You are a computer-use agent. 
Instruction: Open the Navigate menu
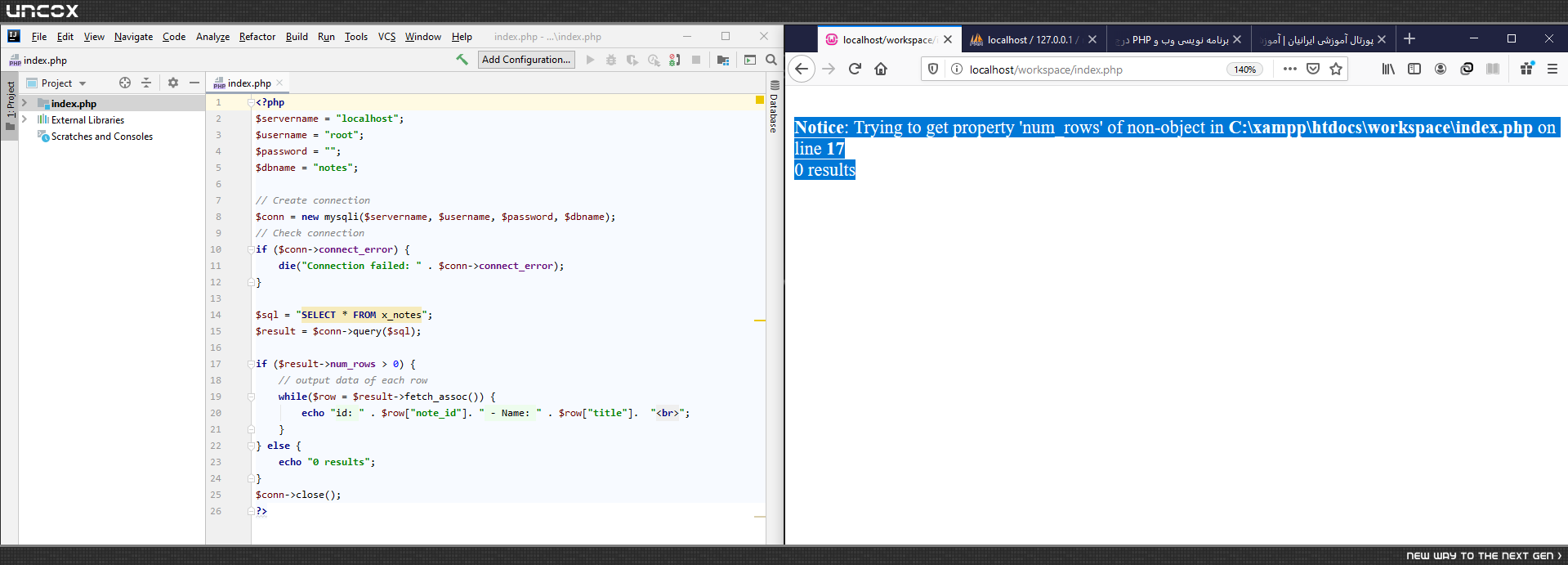point(133,37)
